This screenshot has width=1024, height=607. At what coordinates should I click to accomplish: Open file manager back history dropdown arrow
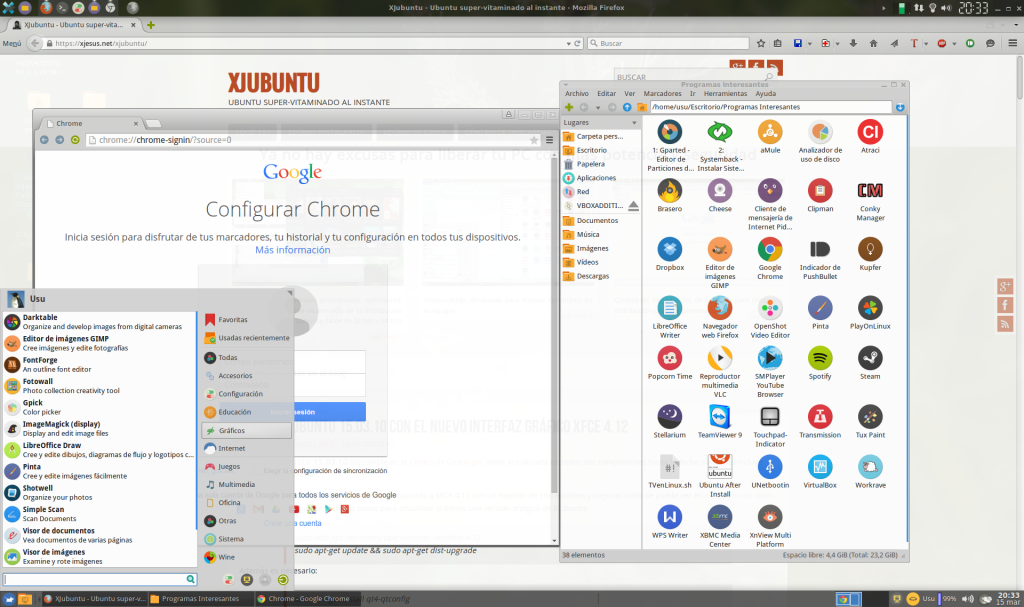598,107
